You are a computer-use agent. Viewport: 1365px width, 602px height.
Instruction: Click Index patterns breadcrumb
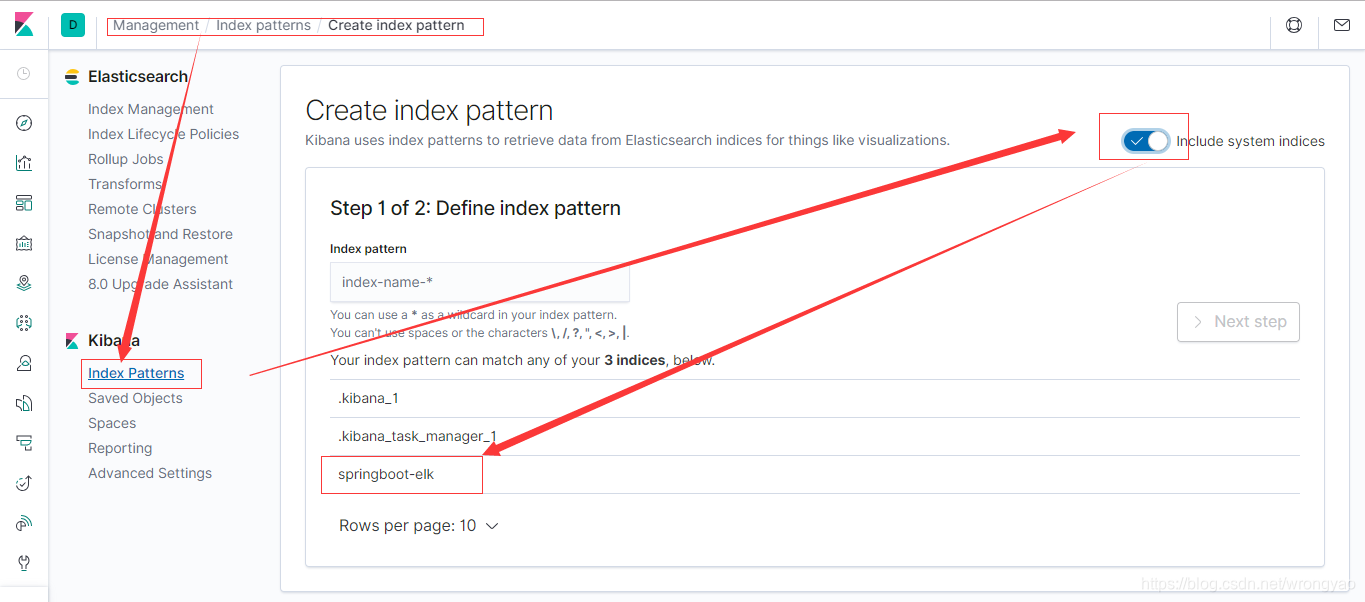tap(263, 25)
